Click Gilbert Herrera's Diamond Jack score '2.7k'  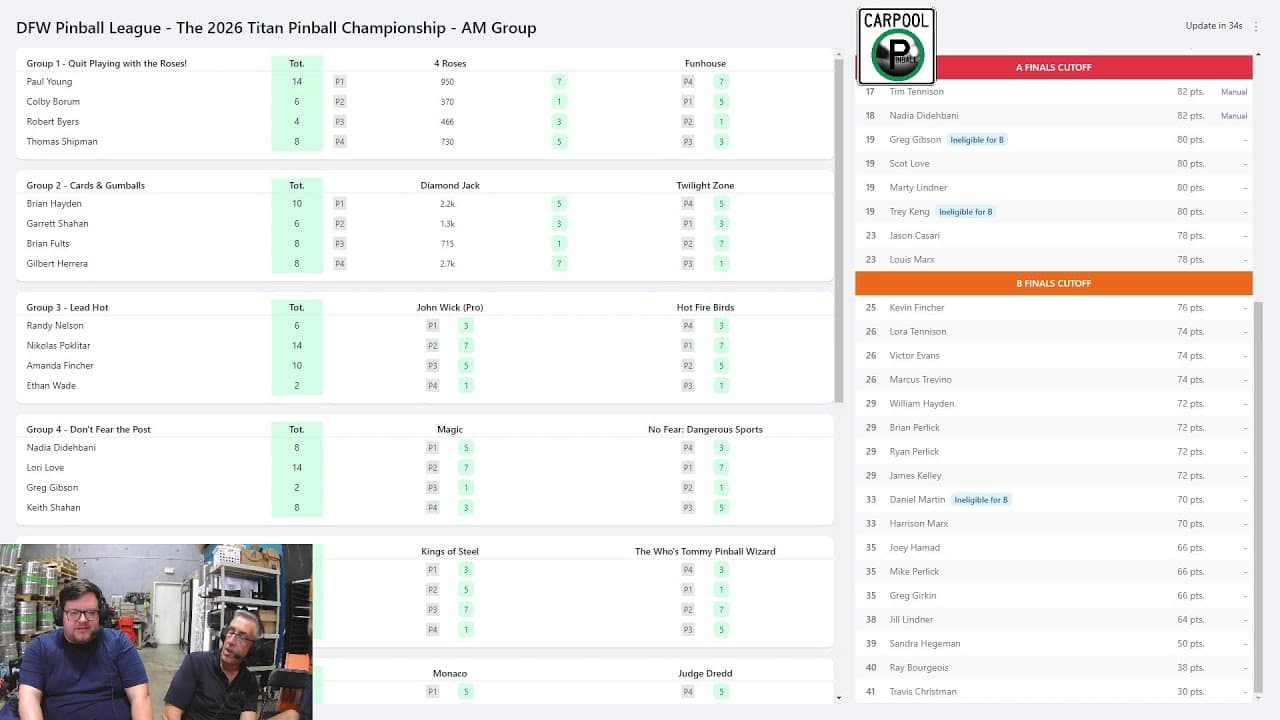[x=447, y=264]
